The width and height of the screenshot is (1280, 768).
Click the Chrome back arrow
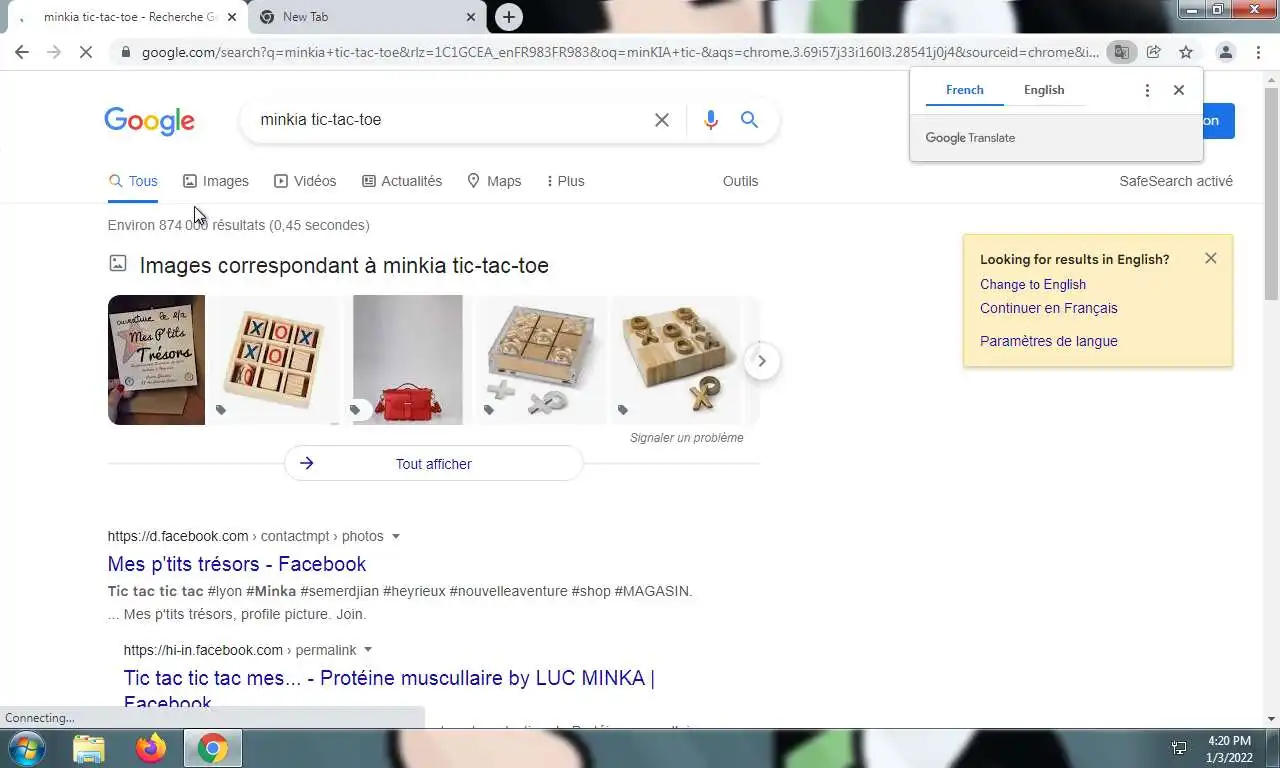pos(22,52)
